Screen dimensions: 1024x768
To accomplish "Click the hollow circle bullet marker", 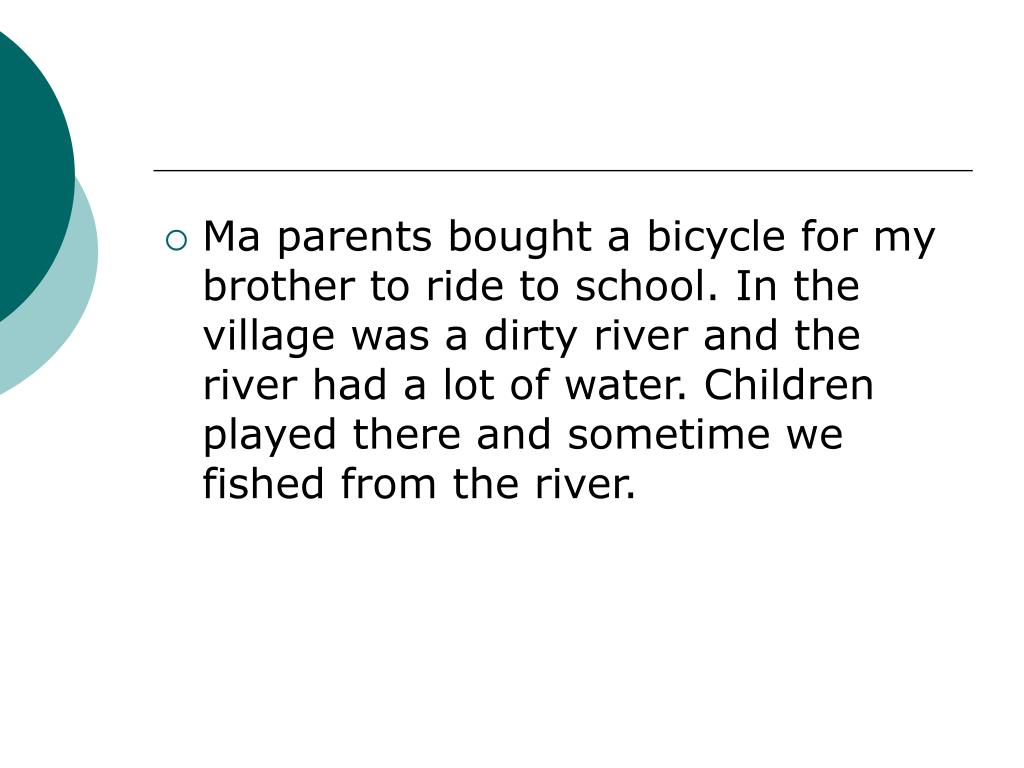I will coord(176,241).
